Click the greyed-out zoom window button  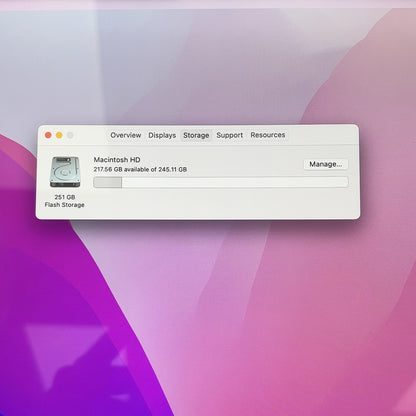70,135
